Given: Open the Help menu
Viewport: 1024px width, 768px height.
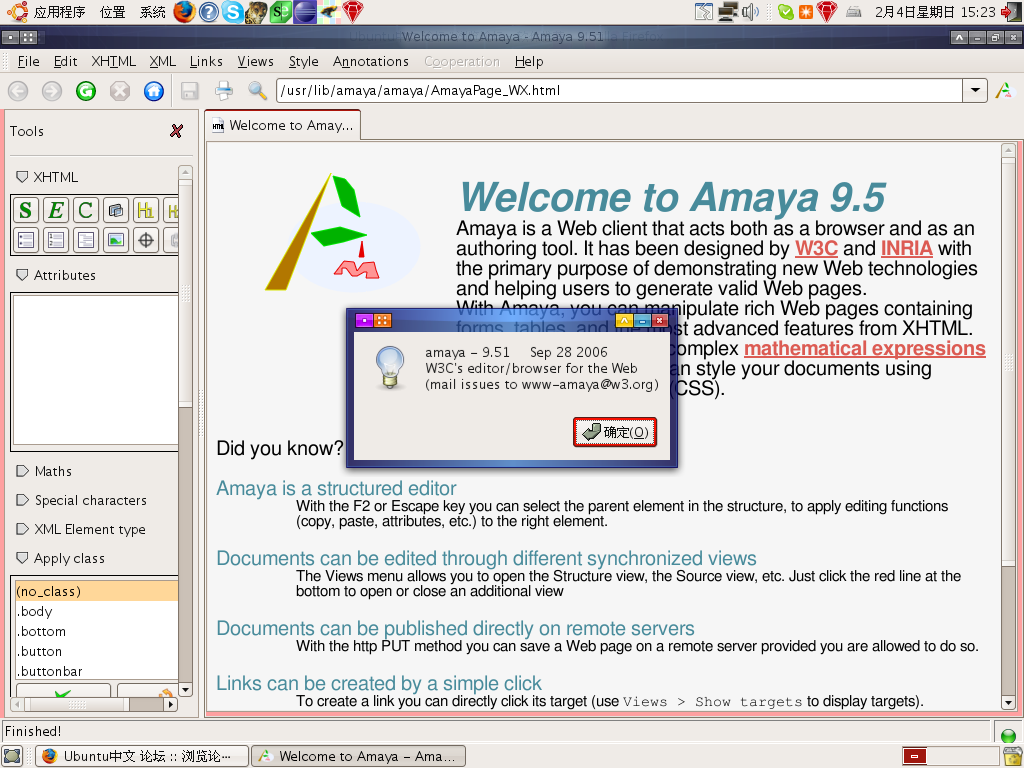Looking at the screenshot, I should click(529, 61).
